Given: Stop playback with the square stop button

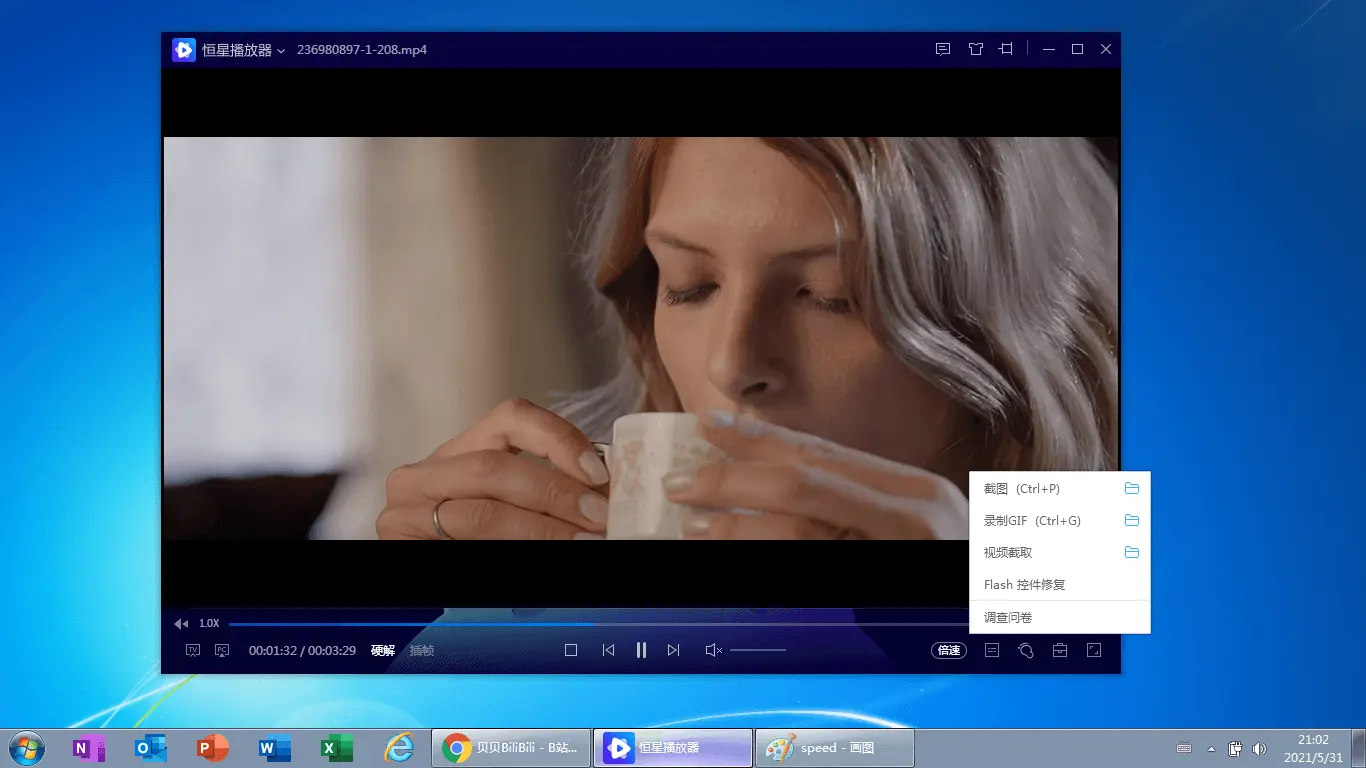Looking at the screenshot, I should tap(571, 650).
